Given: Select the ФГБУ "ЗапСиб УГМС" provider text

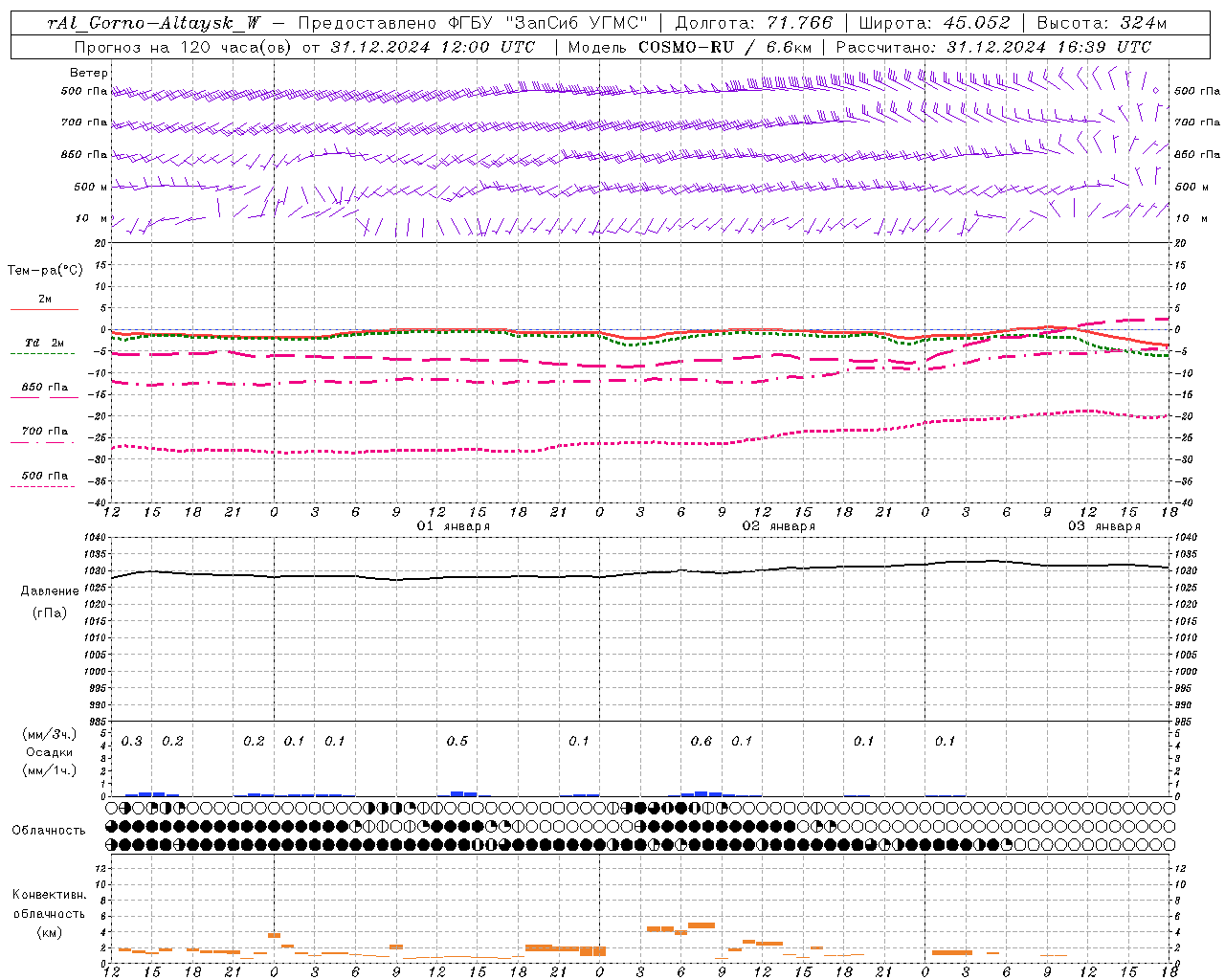Looking at the screenshot, I should coord(547,24).
